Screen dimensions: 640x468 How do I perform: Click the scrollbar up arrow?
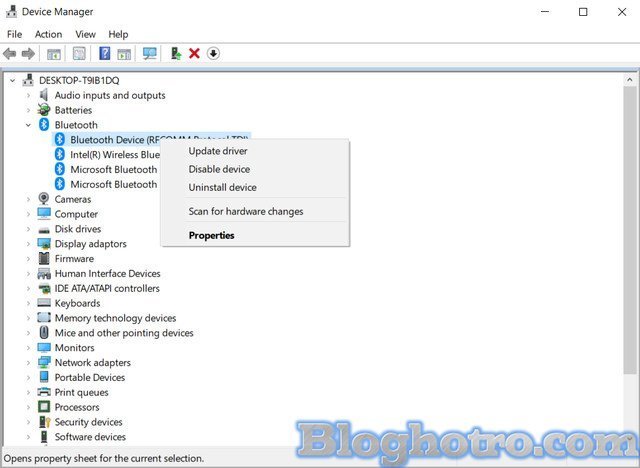pos(630,80)
